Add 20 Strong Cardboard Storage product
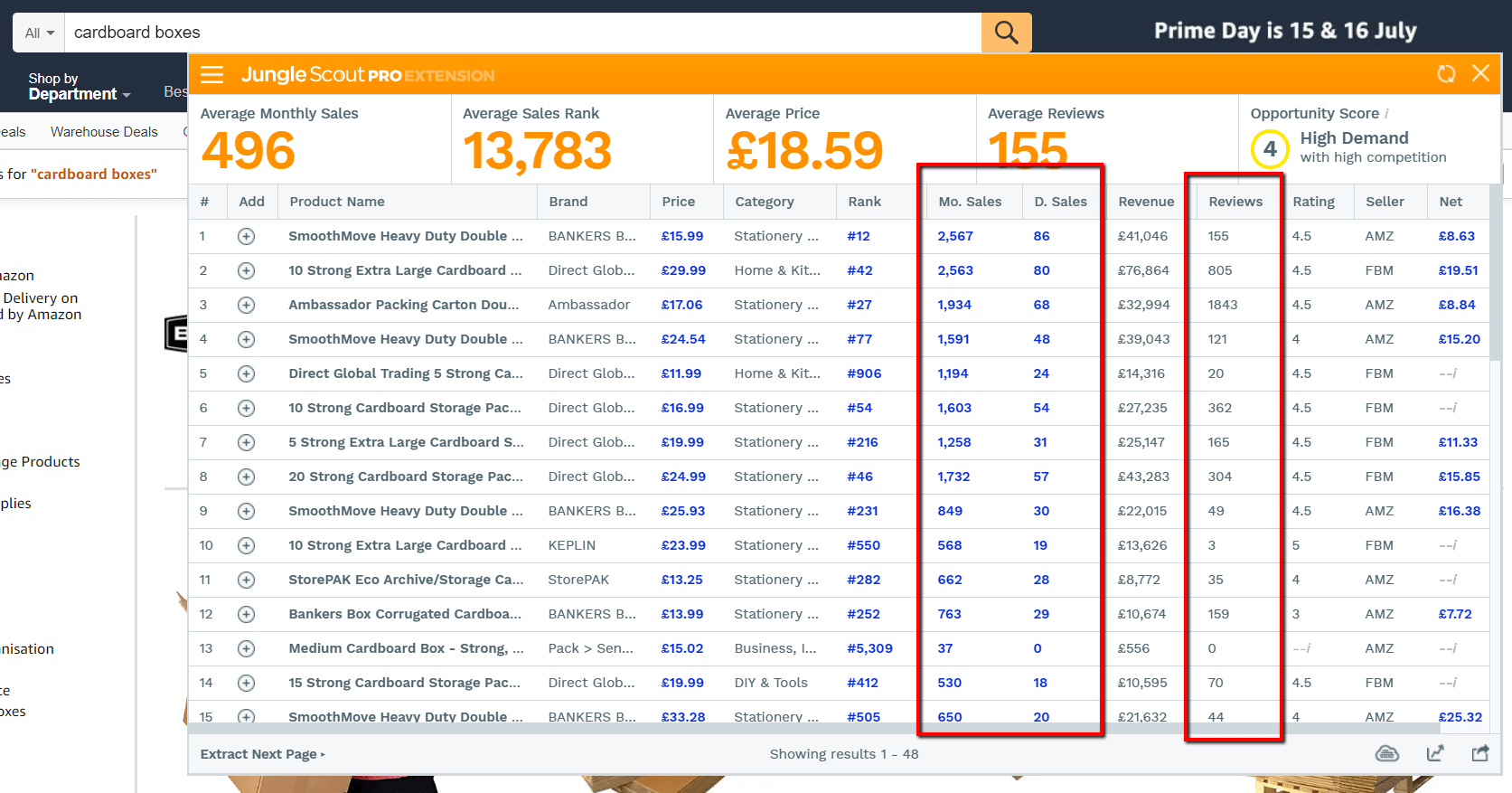 [246, 477]
